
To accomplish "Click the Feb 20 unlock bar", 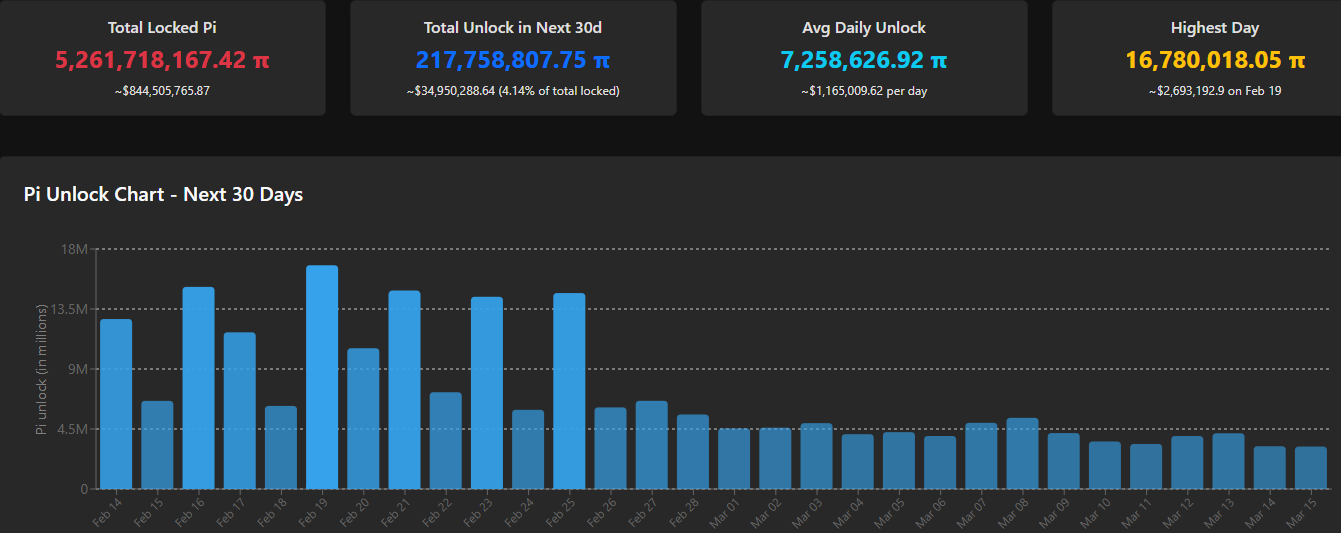I will 363,418.
